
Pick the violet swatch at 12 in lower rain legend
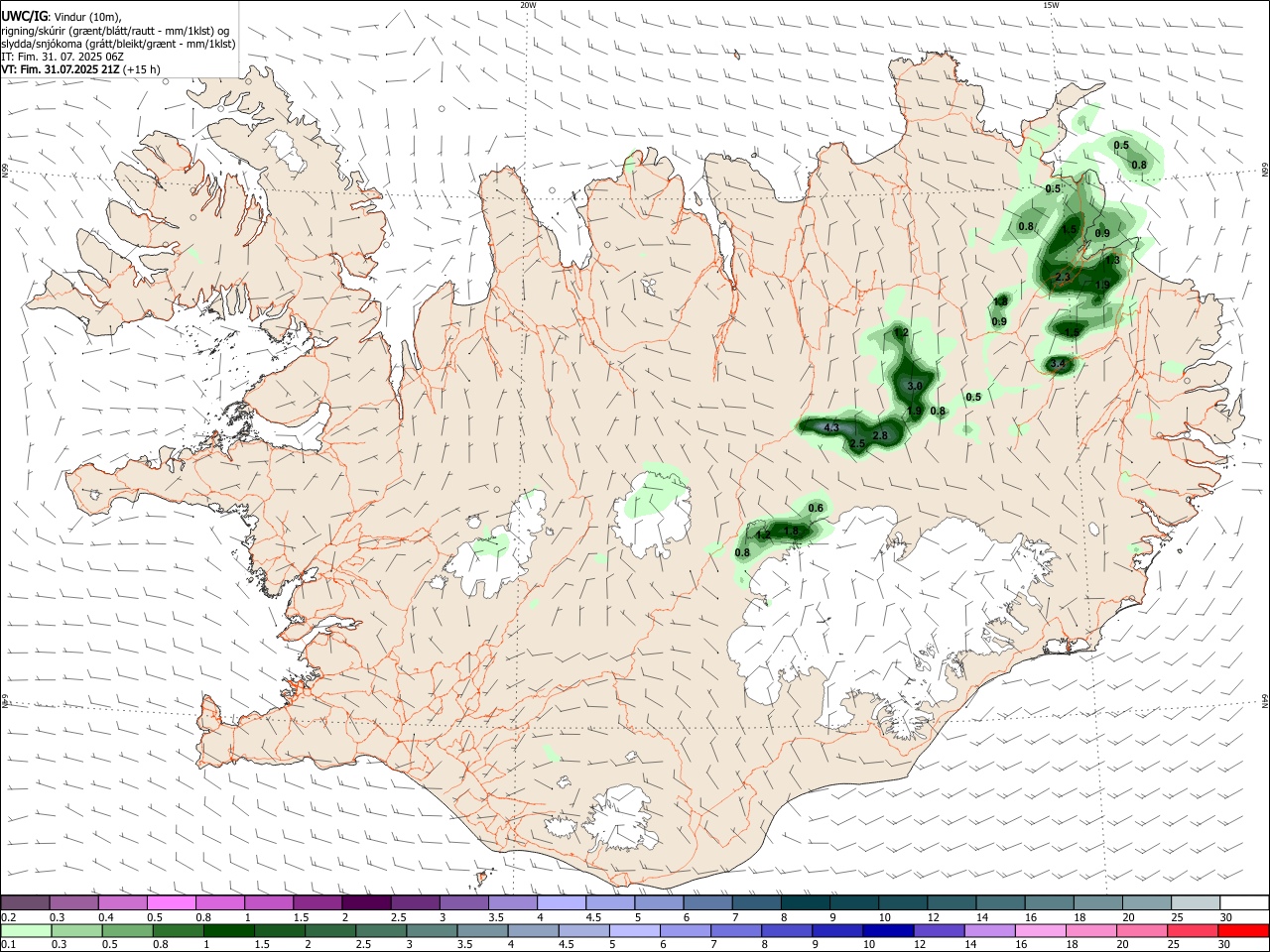pyautogui.click(x=938, y=931)
